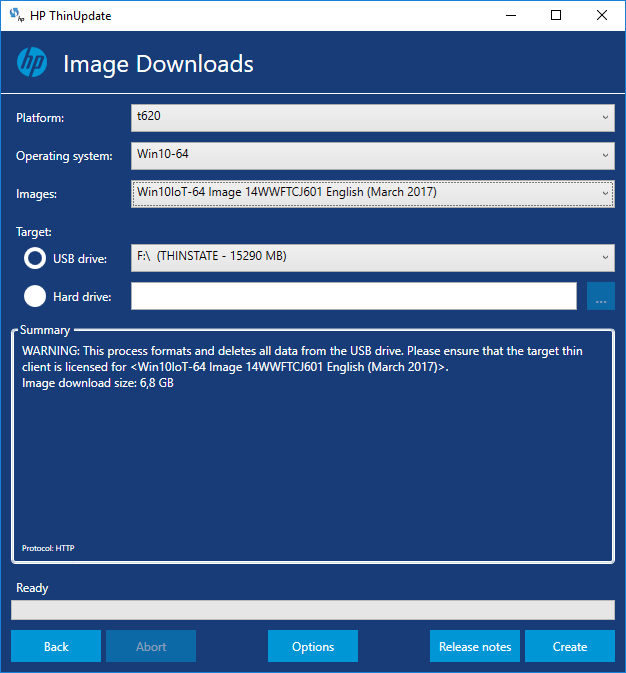Click the Hard drive path input field
Image resolution: width=626 pixels, height=673 pixels.
pyautogui.click(x=354, y=296)
